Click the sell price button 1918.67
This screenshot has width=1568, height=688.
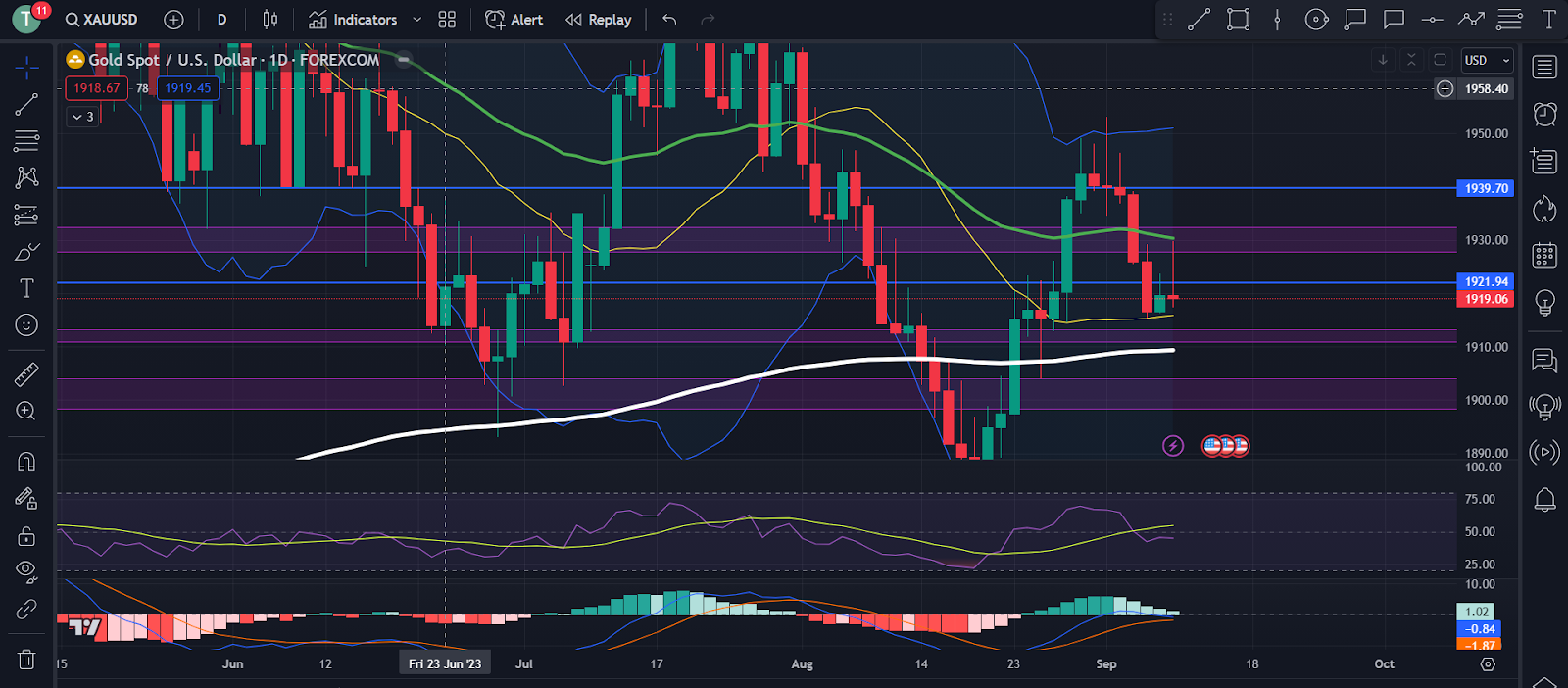tap(96, 88)
